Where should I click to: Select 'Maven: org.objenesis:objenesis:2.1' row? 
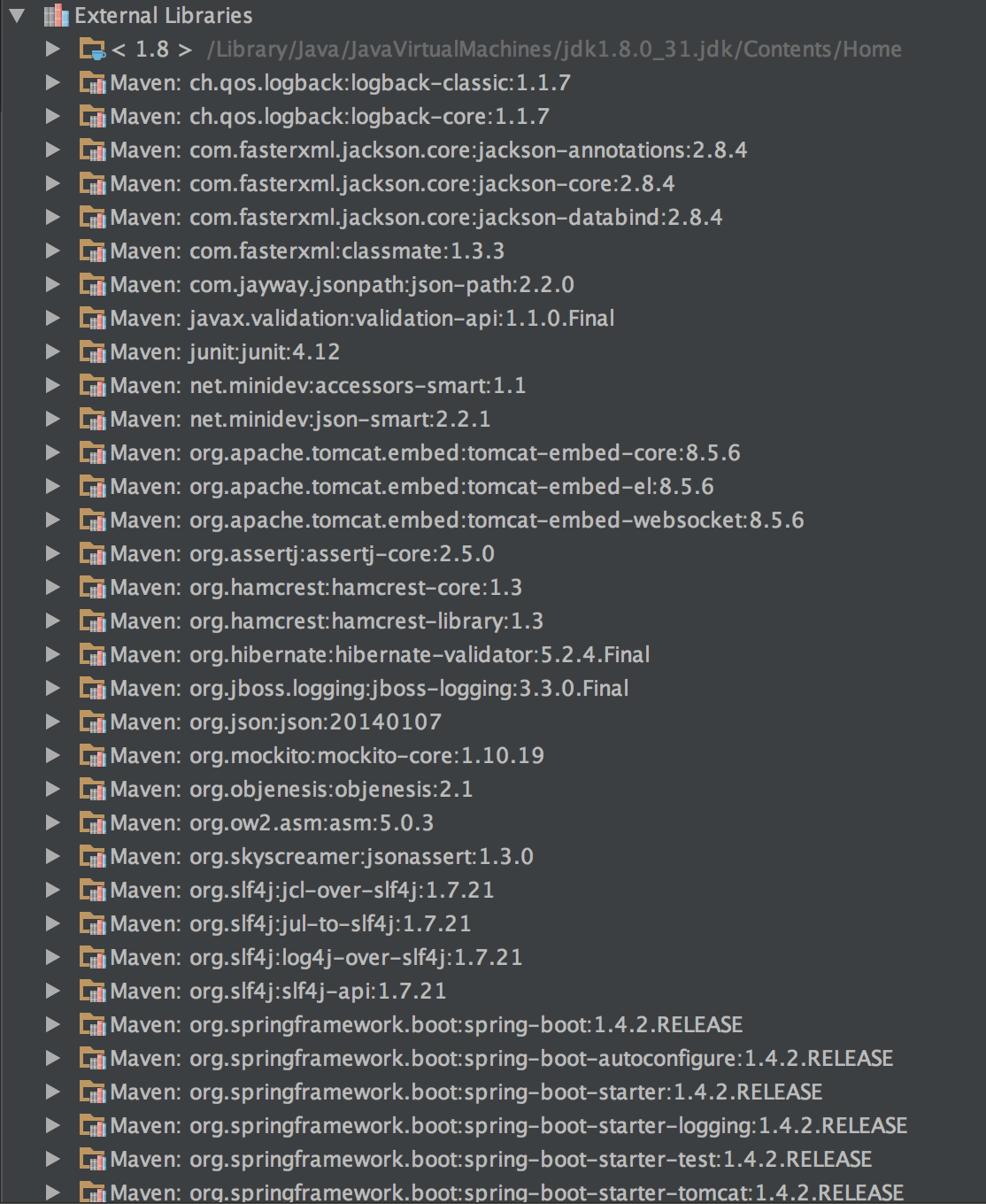[x=291, y=790]
